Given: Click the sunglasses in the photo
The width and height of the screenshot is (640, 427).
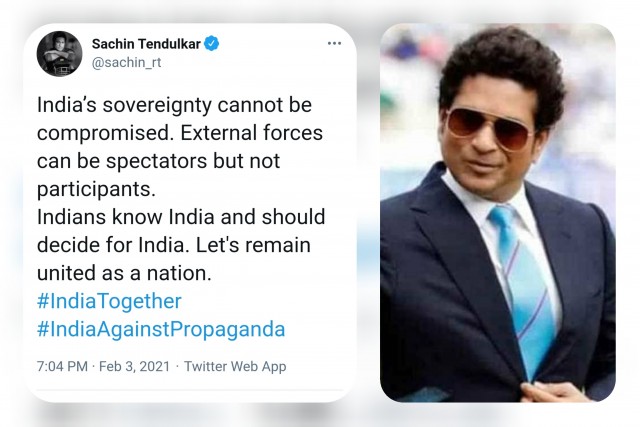Looking at the screenshot, I should click(x=491, y=128).
